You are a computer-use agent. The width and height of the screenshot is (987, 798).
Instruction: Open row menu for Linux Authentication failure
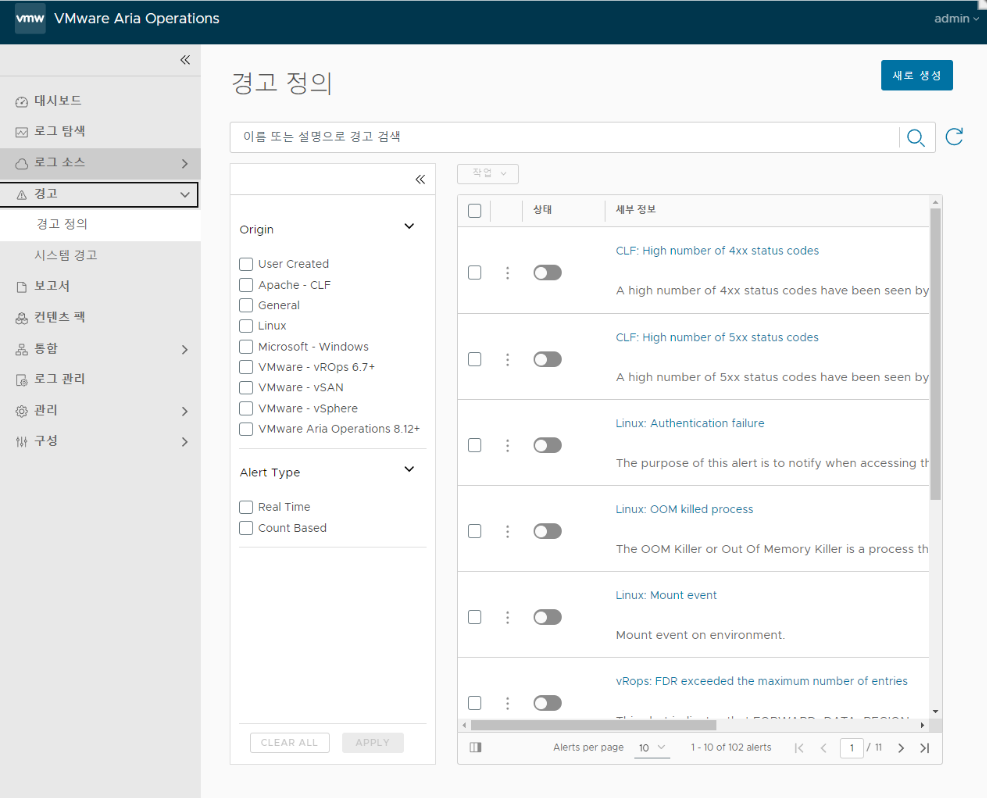pos(507,446)
